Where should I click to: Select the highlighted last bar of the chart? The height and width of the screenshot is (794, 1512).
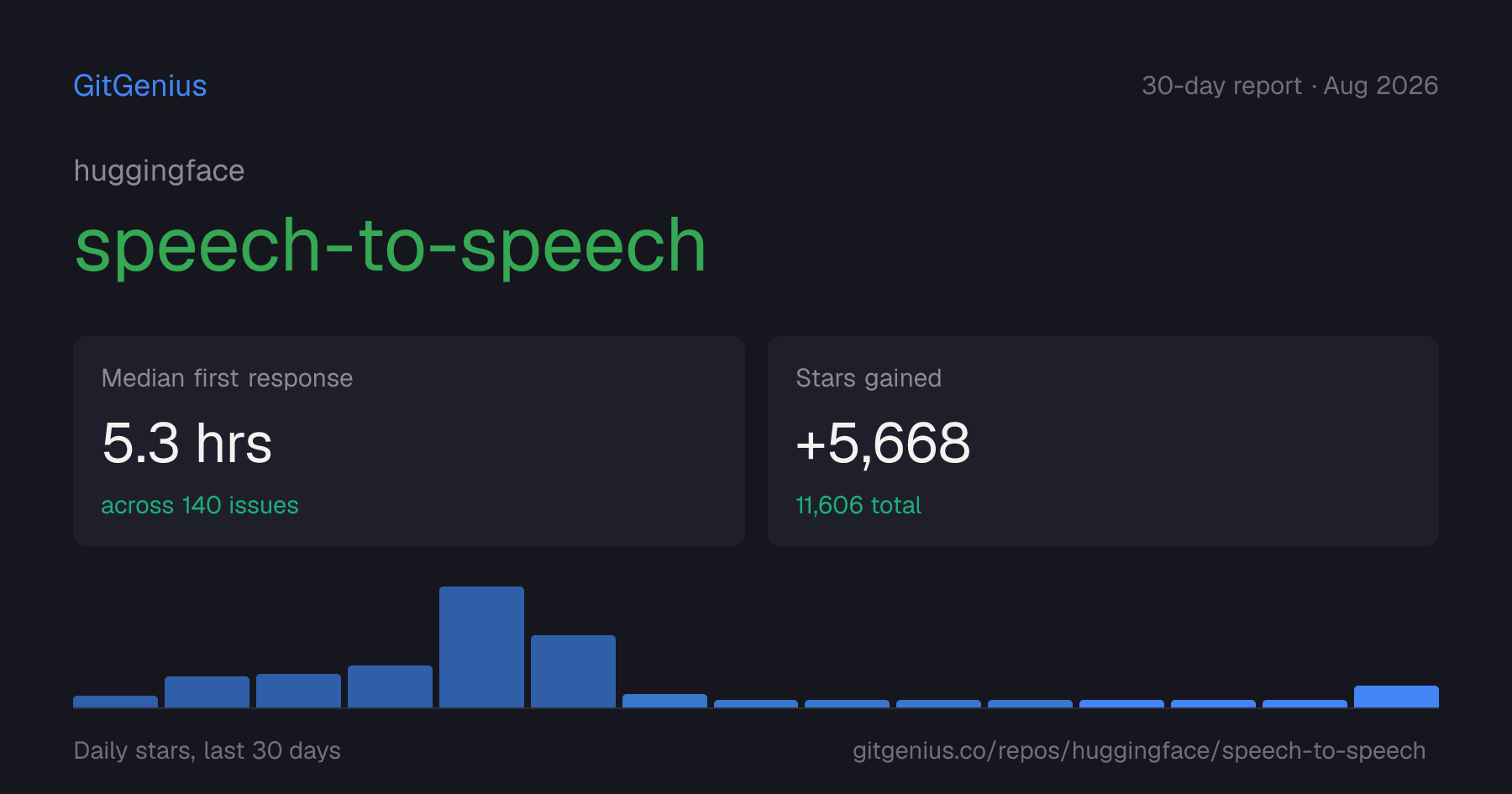[1396, 697]
